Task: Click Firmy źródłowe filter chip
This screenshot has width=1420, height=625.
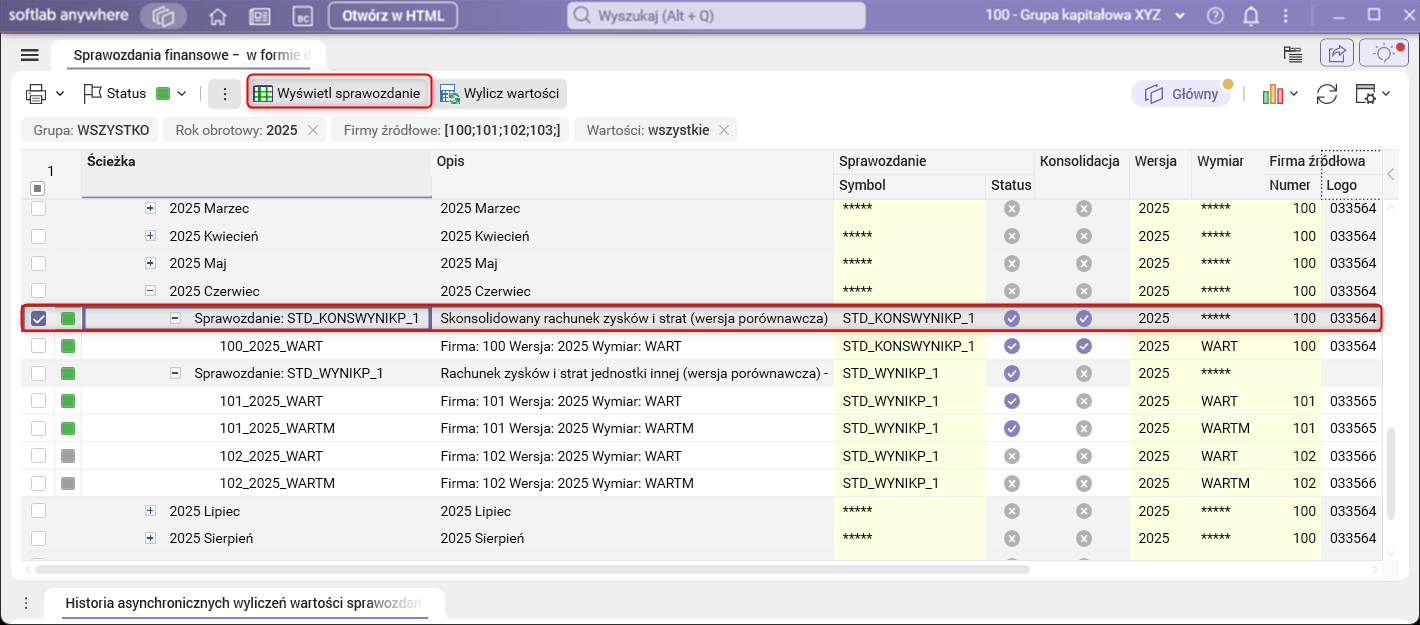Action: [452, 130]
